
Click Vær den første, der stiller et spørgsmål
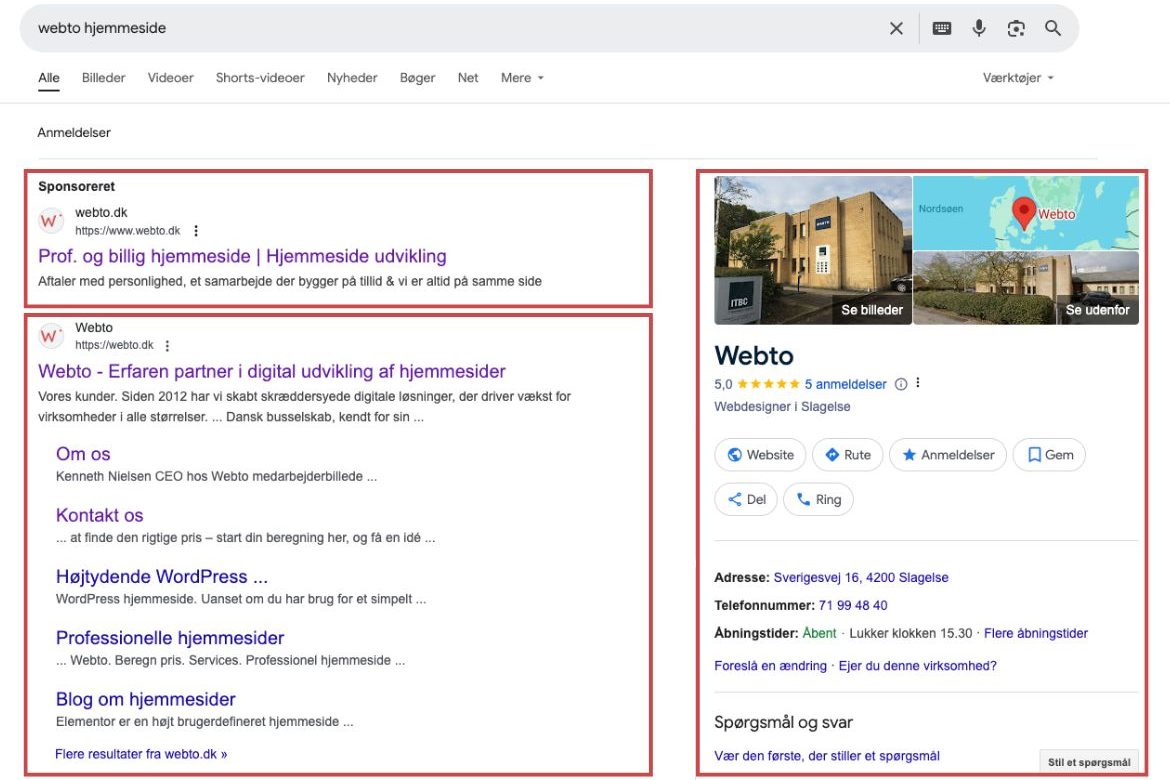pos(827,755)
